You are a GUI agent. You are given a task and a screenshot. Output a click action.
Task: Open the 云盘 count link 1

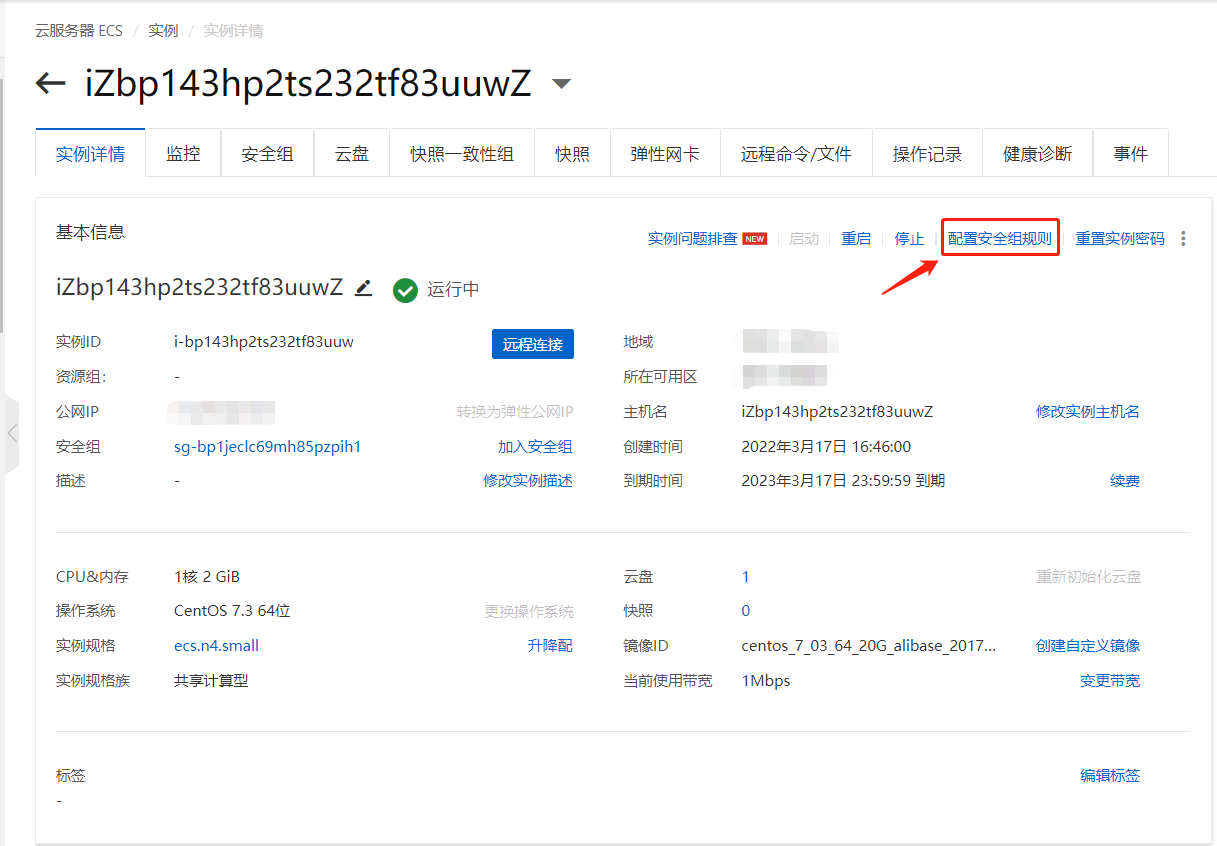745,577
